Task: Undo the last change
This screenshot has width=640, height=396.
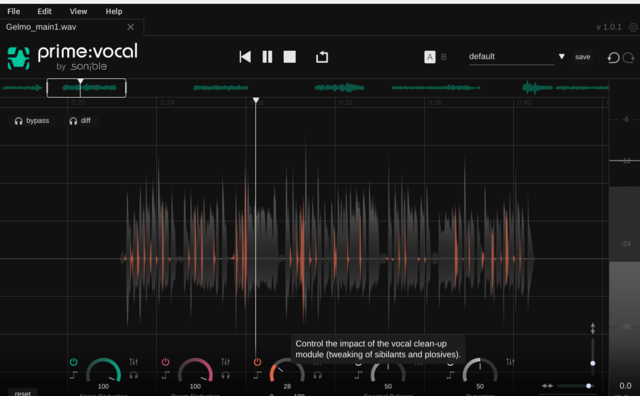Action: (x=613, y=58)
